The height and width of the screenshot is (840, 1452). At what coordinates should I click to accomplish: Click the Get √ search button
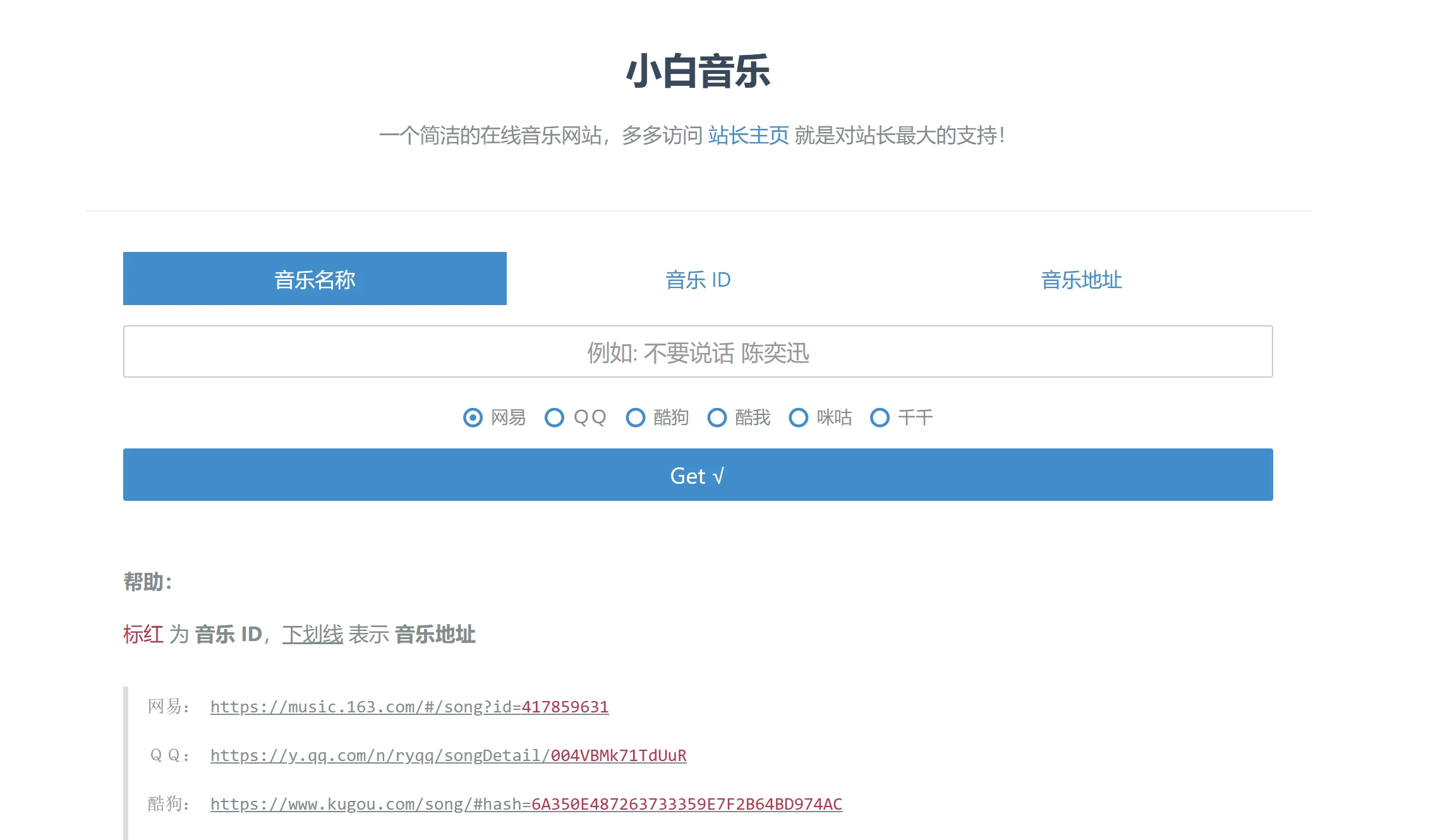point(697,475)
